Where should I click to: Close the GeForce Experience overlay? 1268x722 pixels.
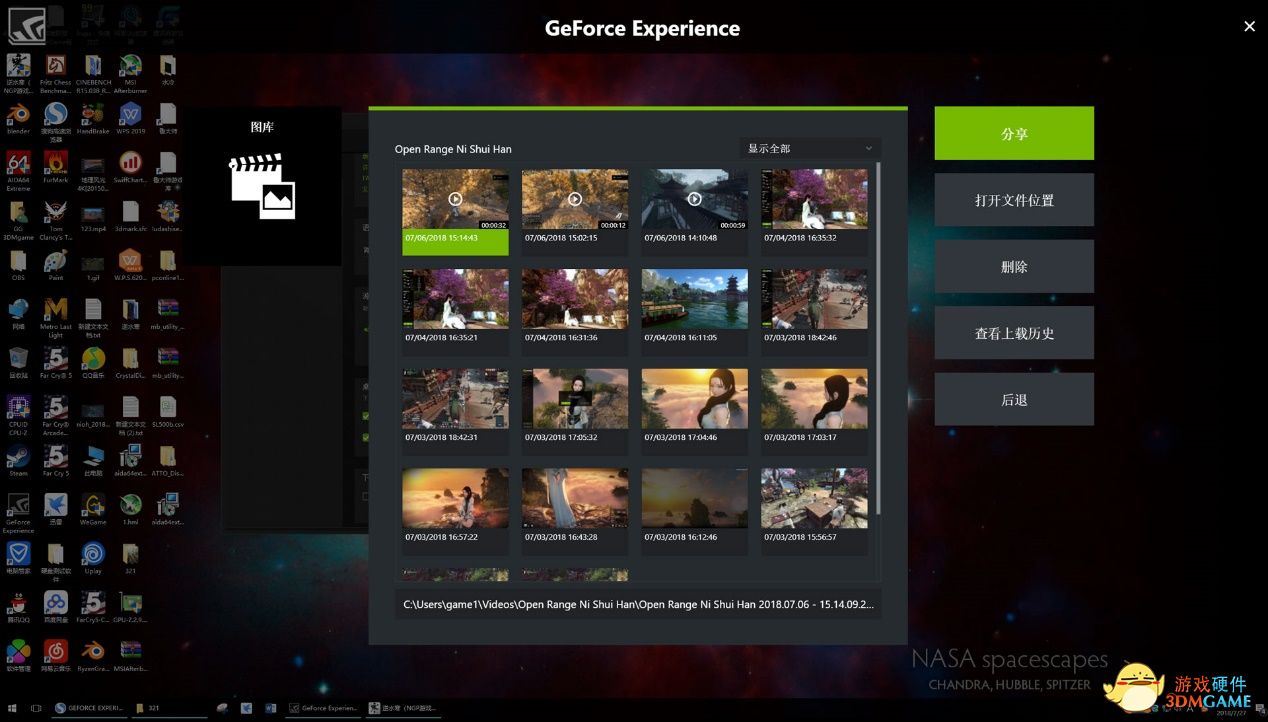(1249, 27)
